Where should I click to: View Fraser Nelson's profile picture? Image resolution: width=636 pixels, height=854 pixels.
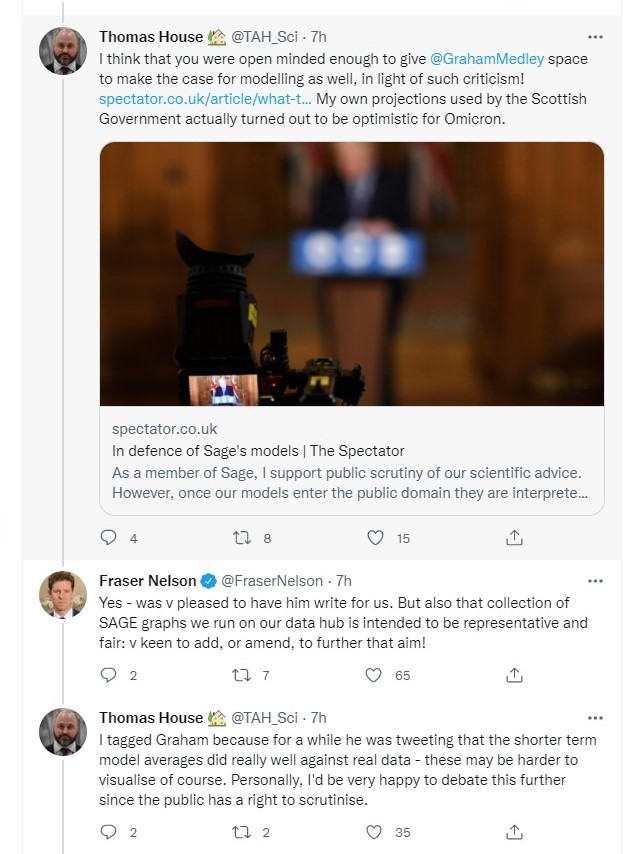click(x=63, y=597)
